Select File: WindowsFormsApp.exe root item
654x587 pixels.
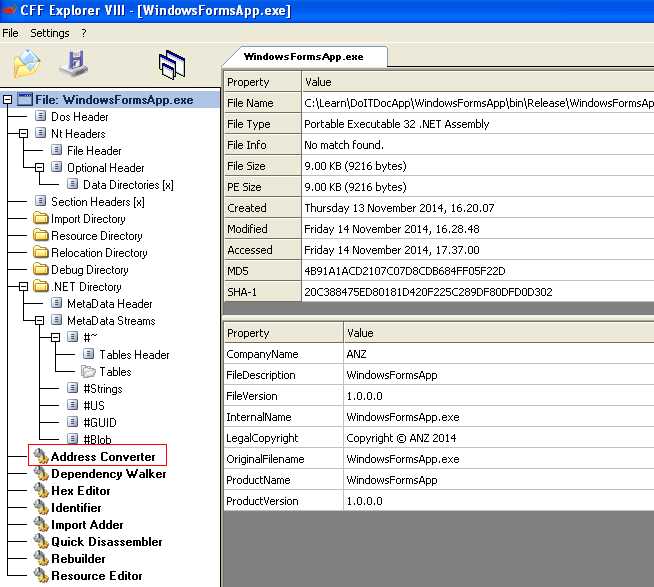[114, 100]
